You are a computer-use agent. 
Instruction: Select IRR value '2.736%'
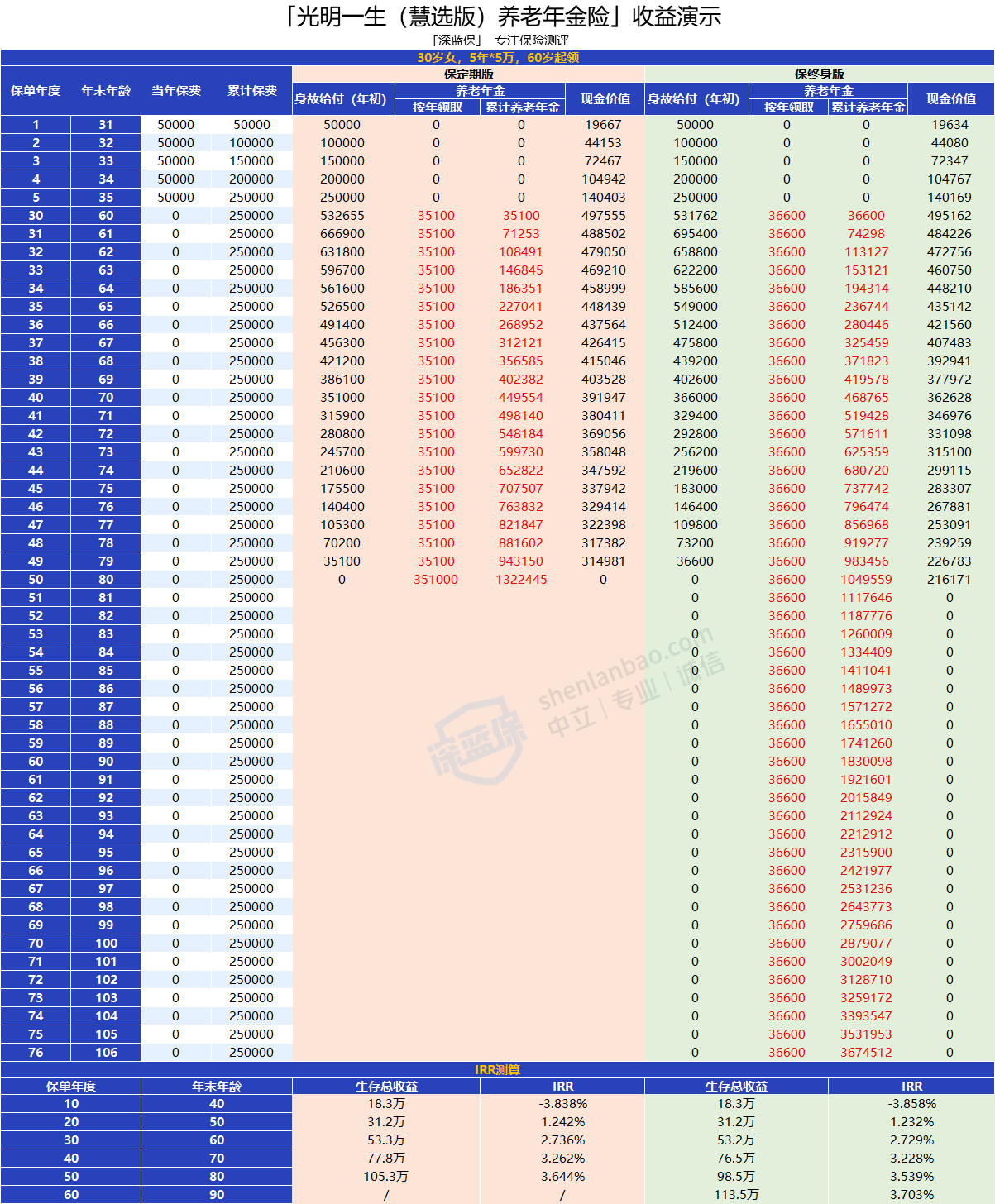(x=562, y=1140)
